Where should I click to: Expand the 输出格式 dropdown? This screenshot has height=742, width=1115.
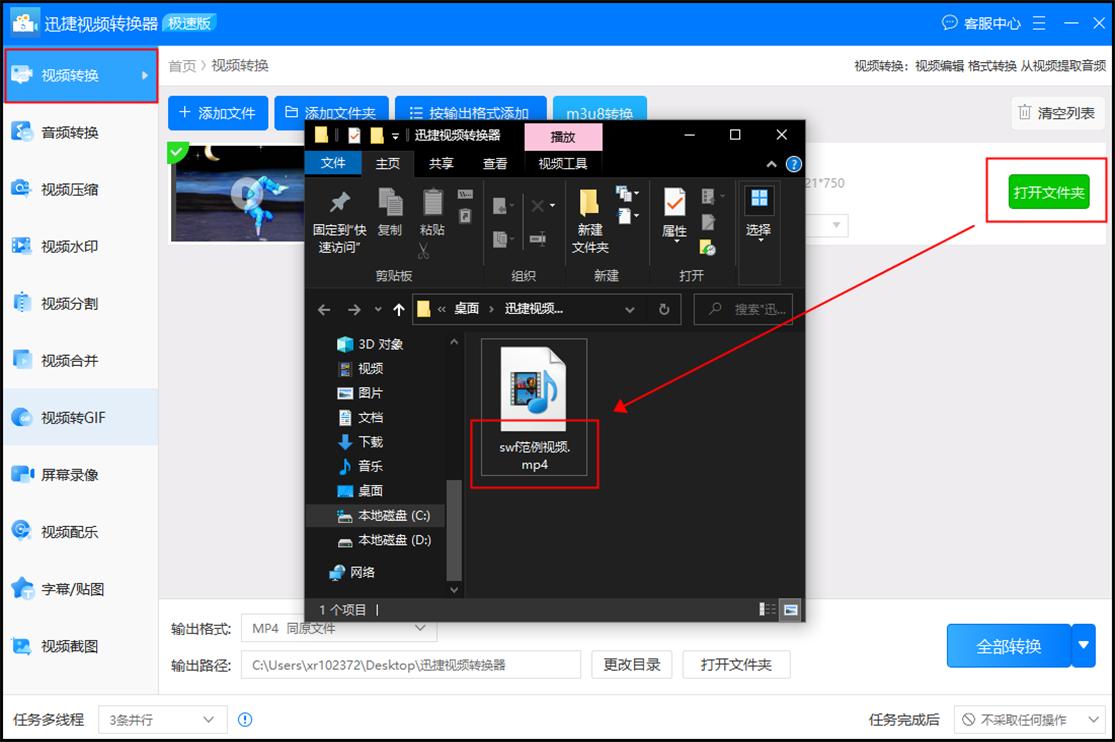420,629
